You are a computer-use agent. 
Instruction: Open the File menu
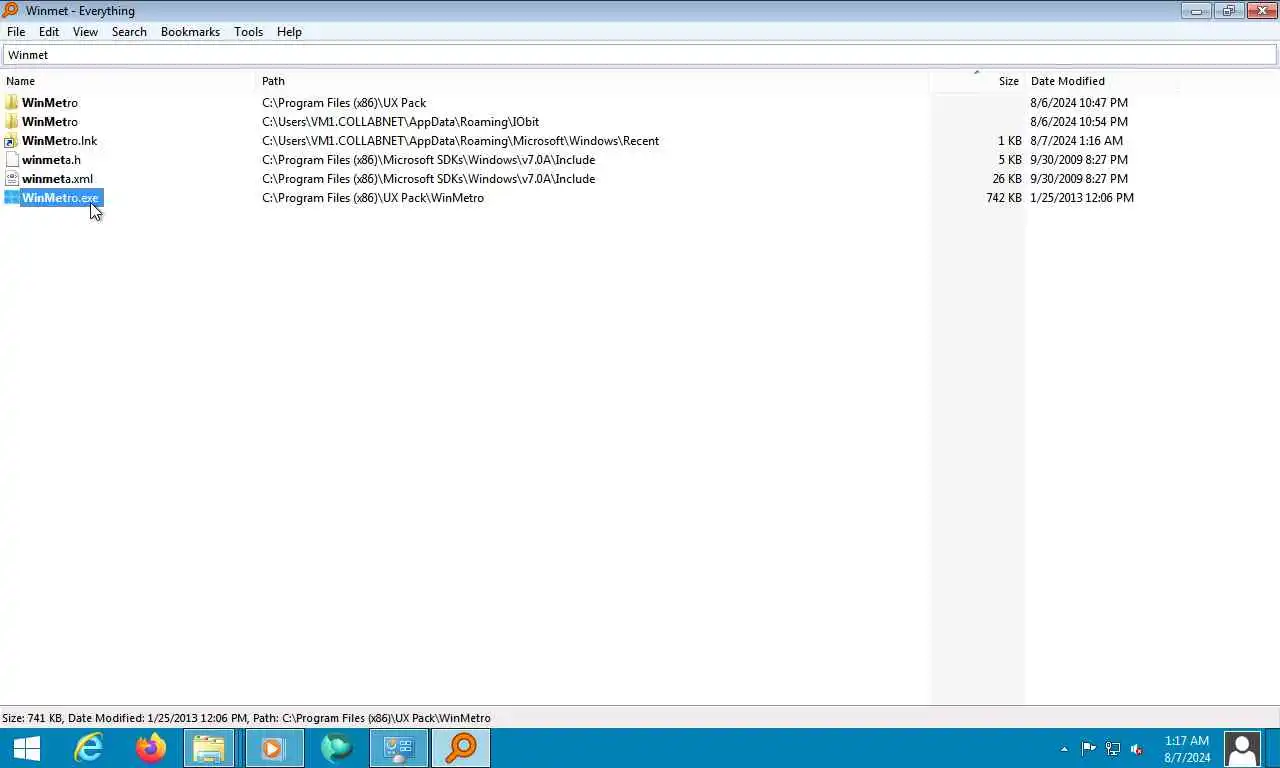pyautogui.click(x=16, y=32)
